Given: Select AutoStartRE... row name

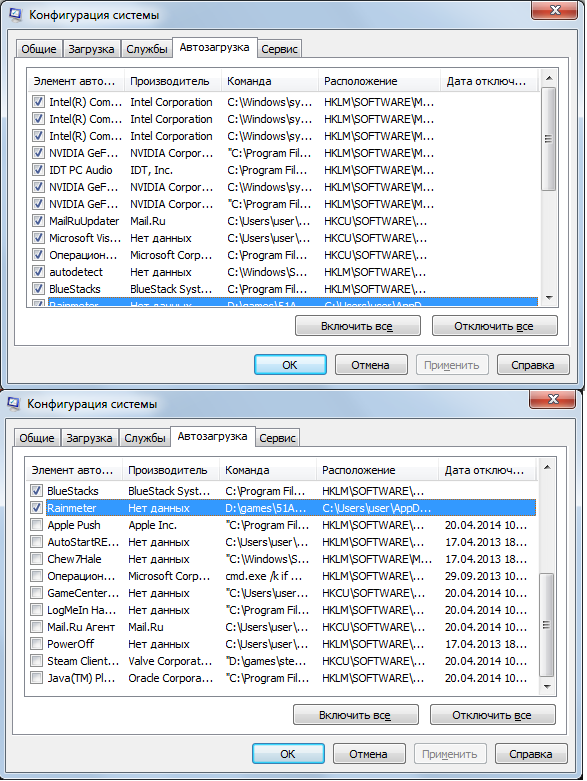Looking at the screenshot, I should click(x=83, y=542).
